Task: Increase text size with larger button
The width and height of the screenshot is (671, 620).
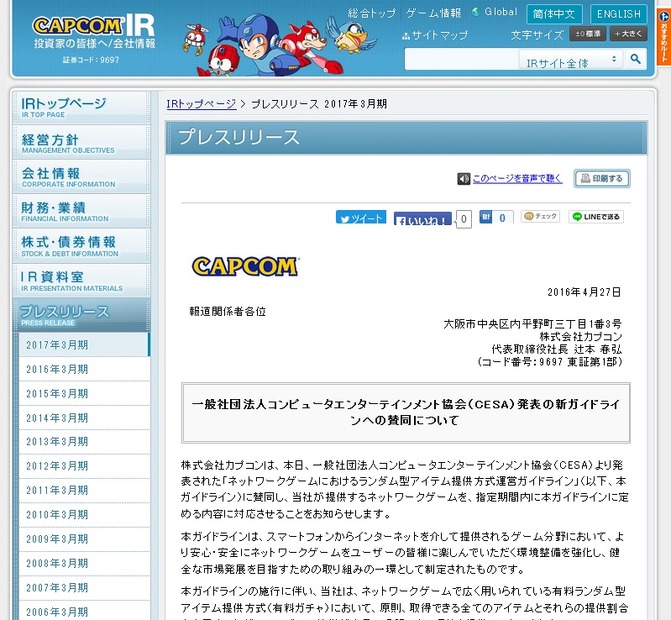Action: pos(628,34)
